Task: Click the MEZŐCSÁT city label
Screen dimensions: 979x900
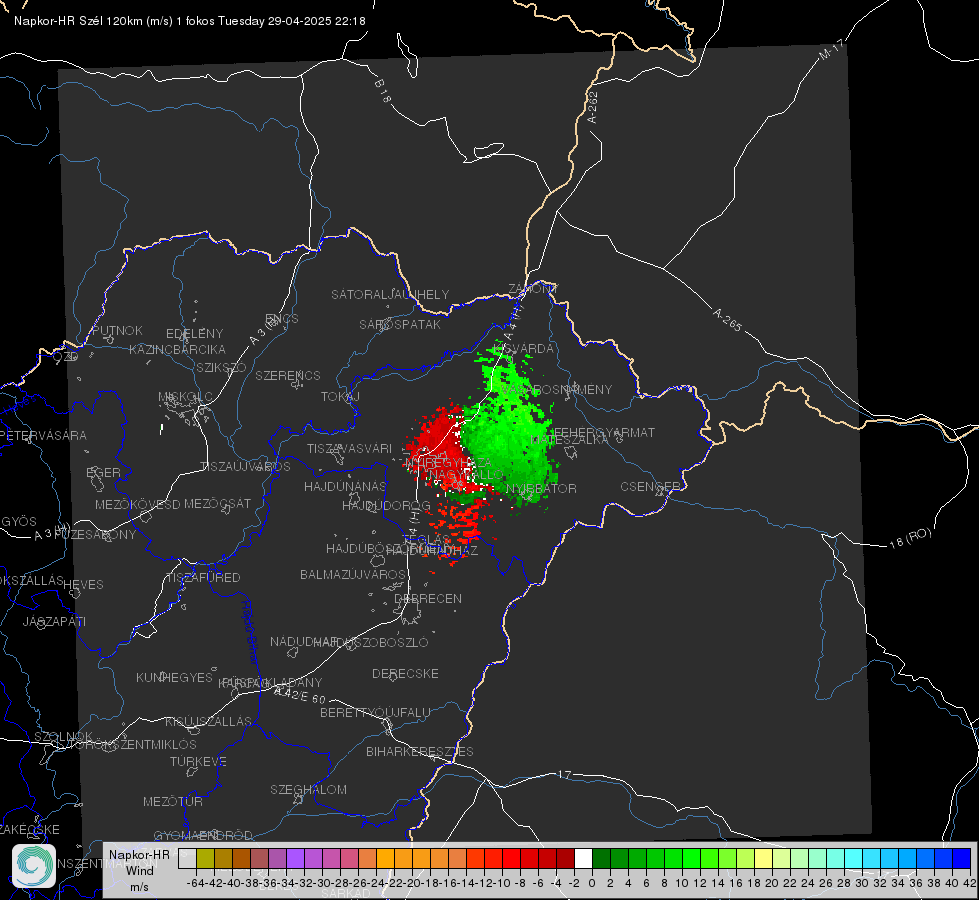Action: coord(217,503)
